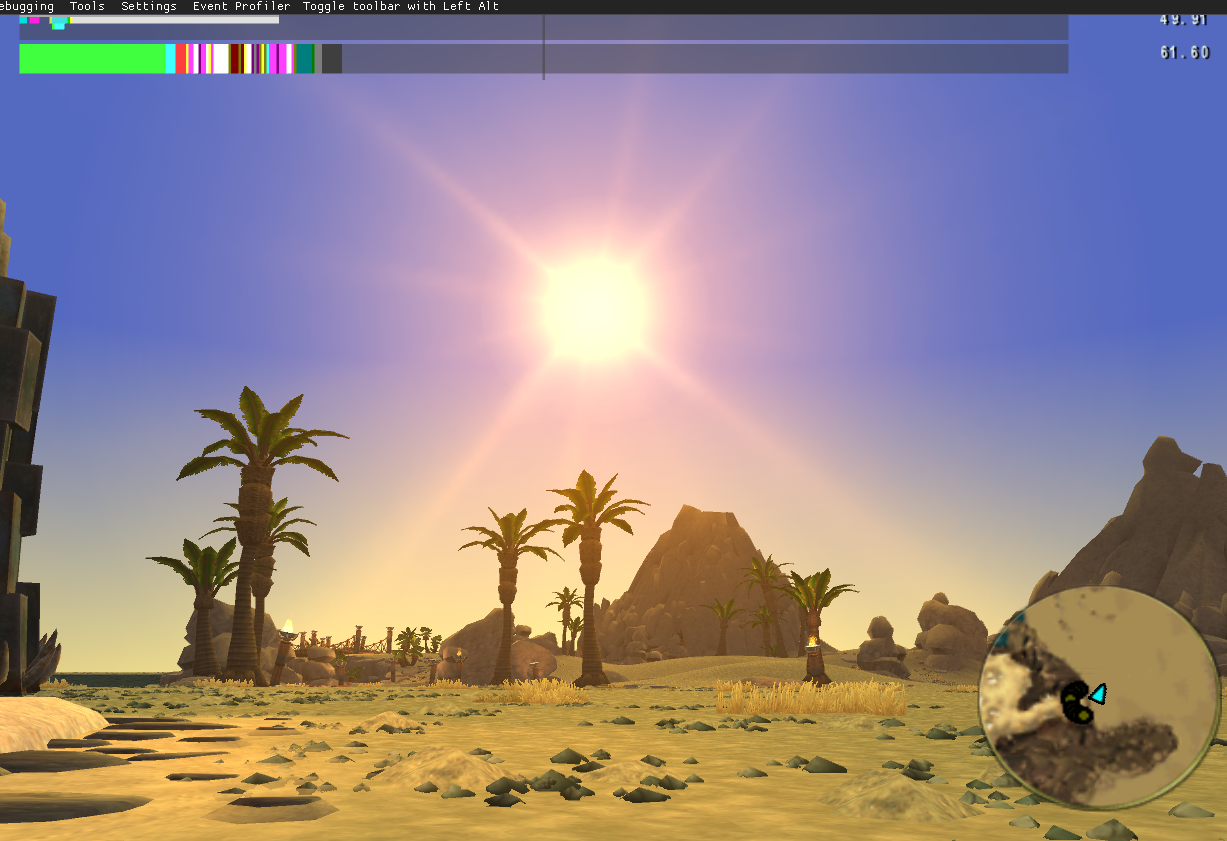1227x841 pixels.
Task: Select the red segment in the lower profiler bar
Action: 181,58
